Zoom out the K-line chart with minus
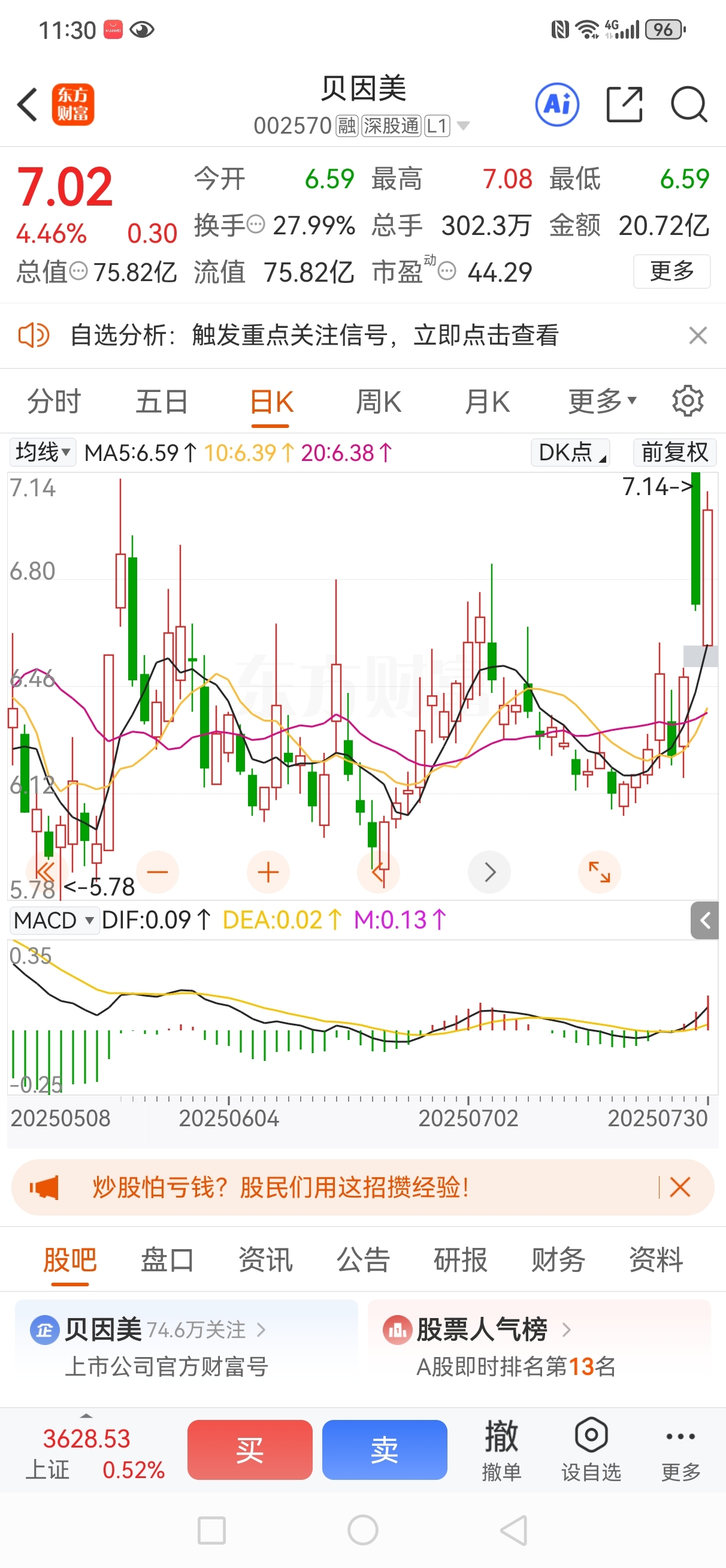Viewport: 726px width, 1568px height. click(x=158, y=872)
